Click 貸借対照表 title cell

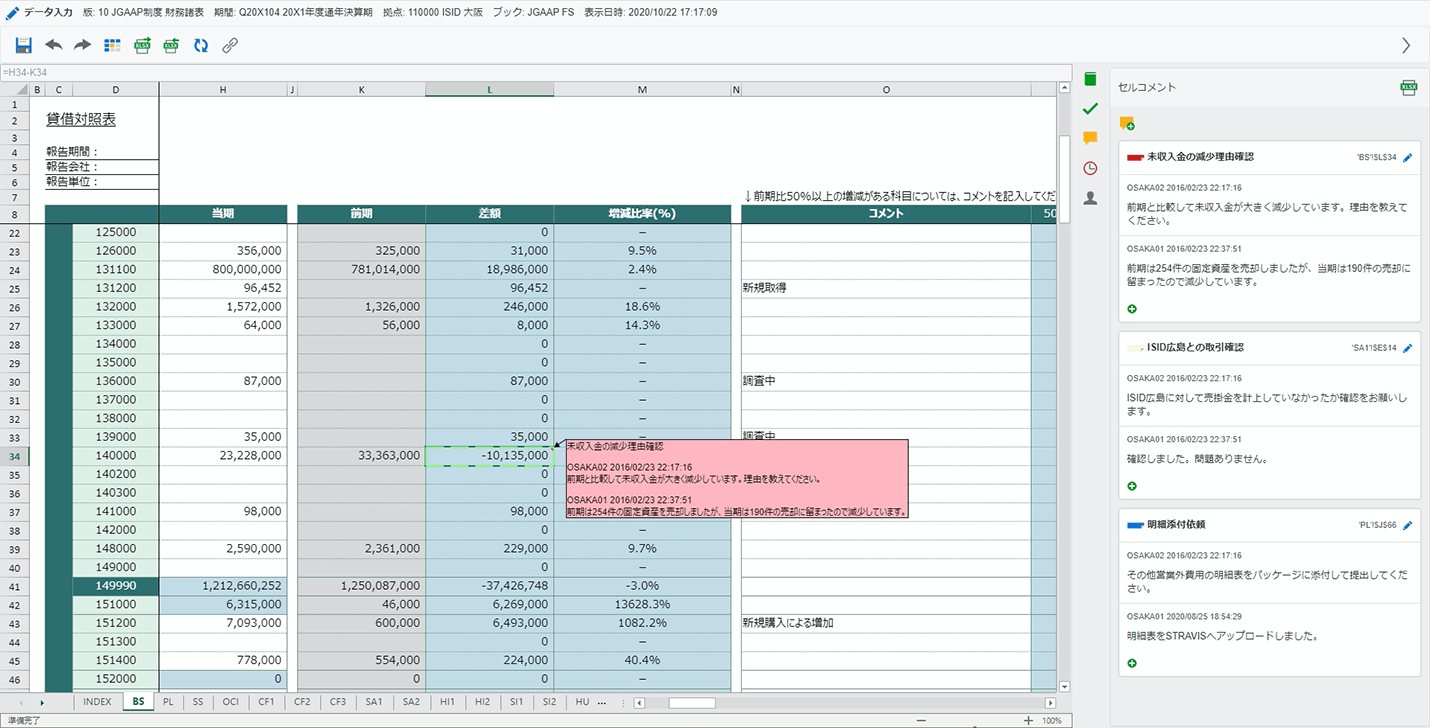(x=81, y=119)
